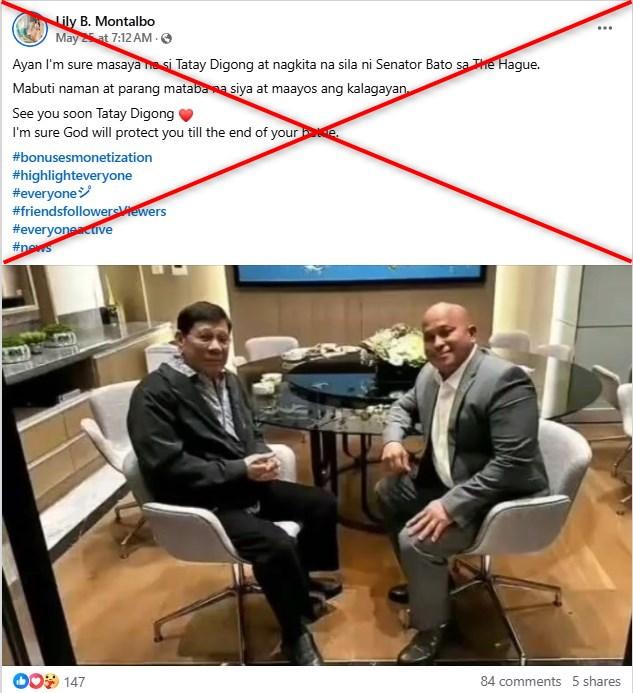Open the #news hashtag

pos(32,247)
